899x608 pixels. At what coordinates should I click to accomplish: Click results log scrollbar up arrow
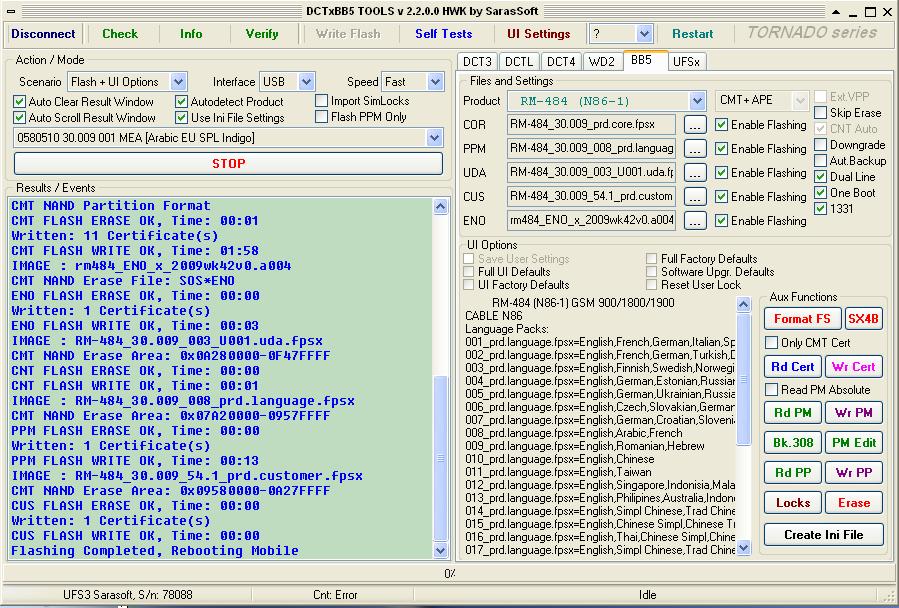(440, 206)
